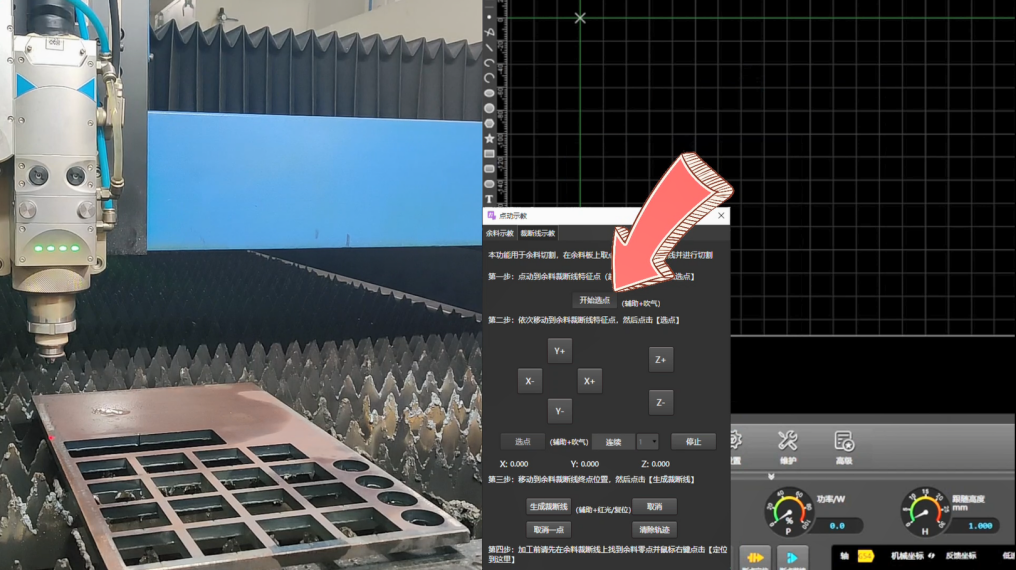The image size is (1016, 570).
Task: Click the blue resume play icon button
Action: 792,558
